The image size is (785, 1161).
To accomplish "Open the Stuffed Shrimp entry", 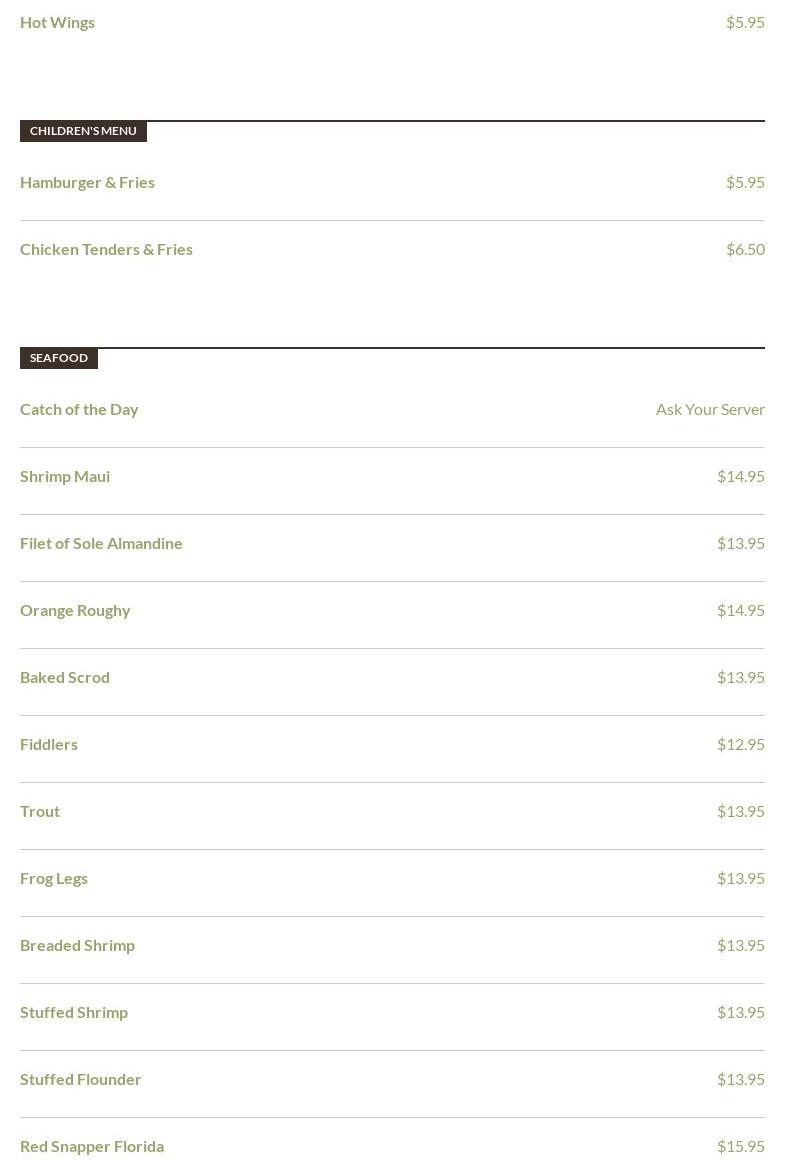I will click(x=74, y=1013).
